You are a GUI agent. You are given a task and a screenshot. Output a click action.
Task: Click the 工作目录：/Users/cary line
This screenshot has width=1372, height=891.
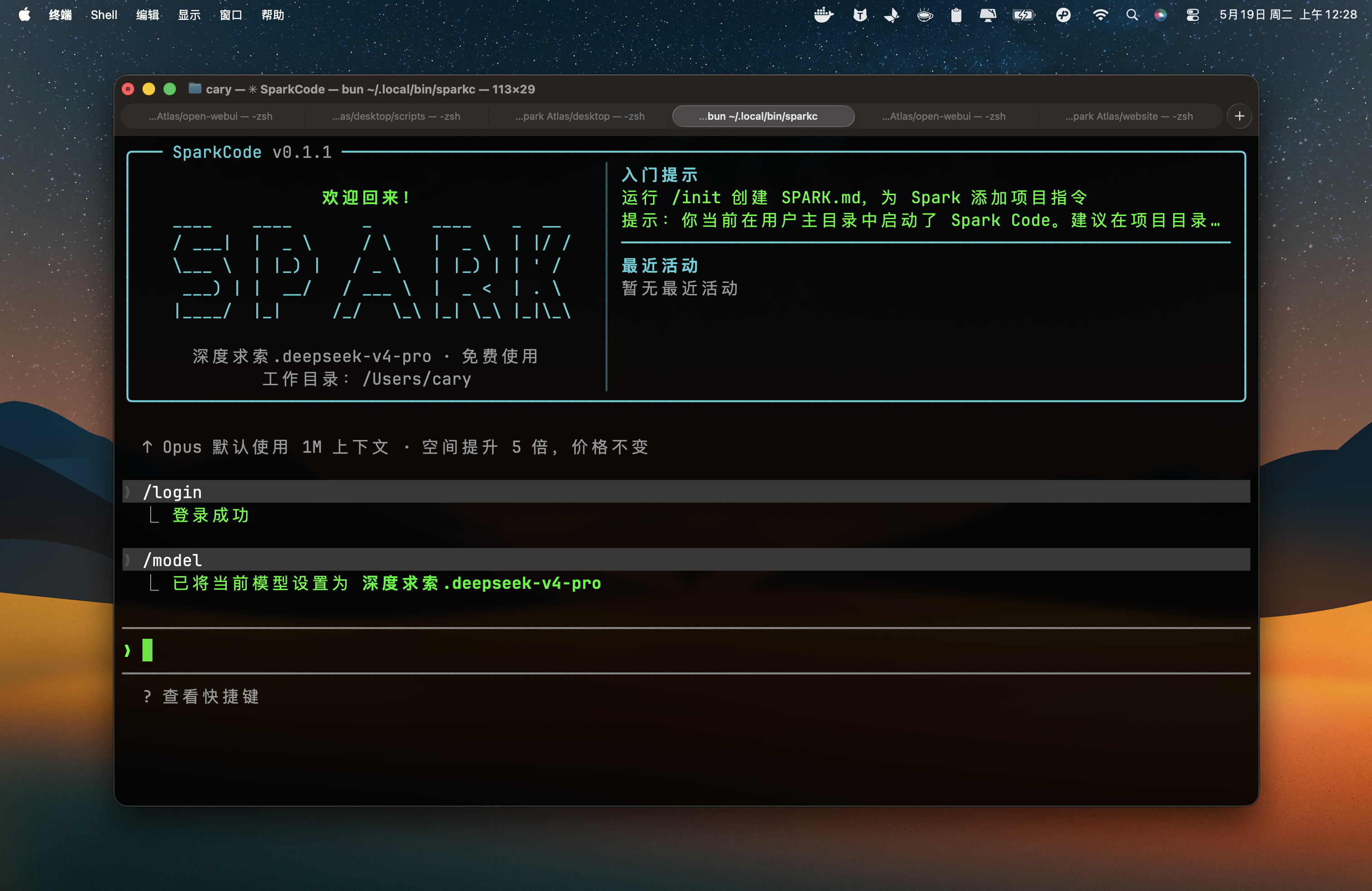(367, 379)
